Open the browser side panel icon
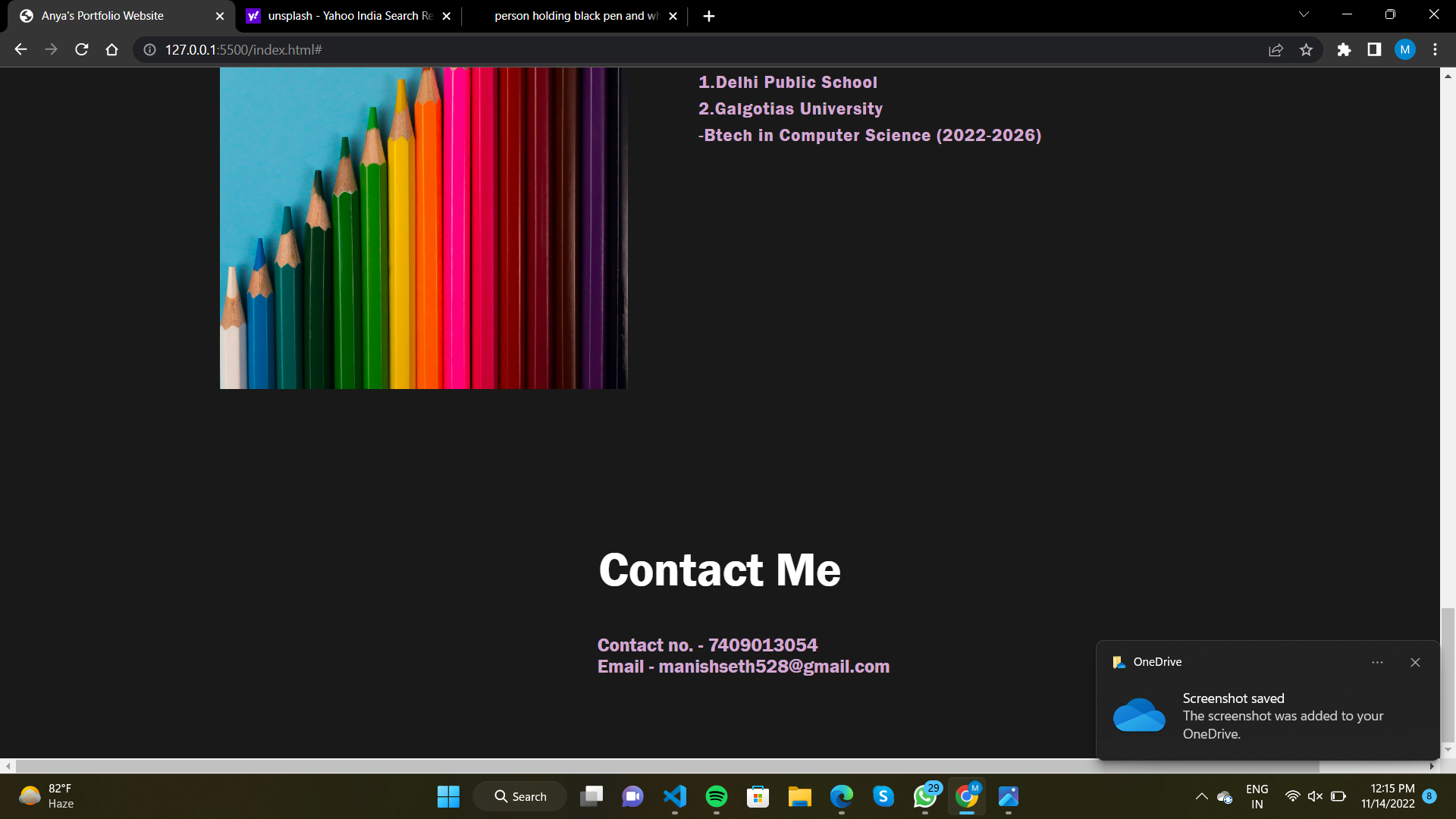 tap(1374, 49)
